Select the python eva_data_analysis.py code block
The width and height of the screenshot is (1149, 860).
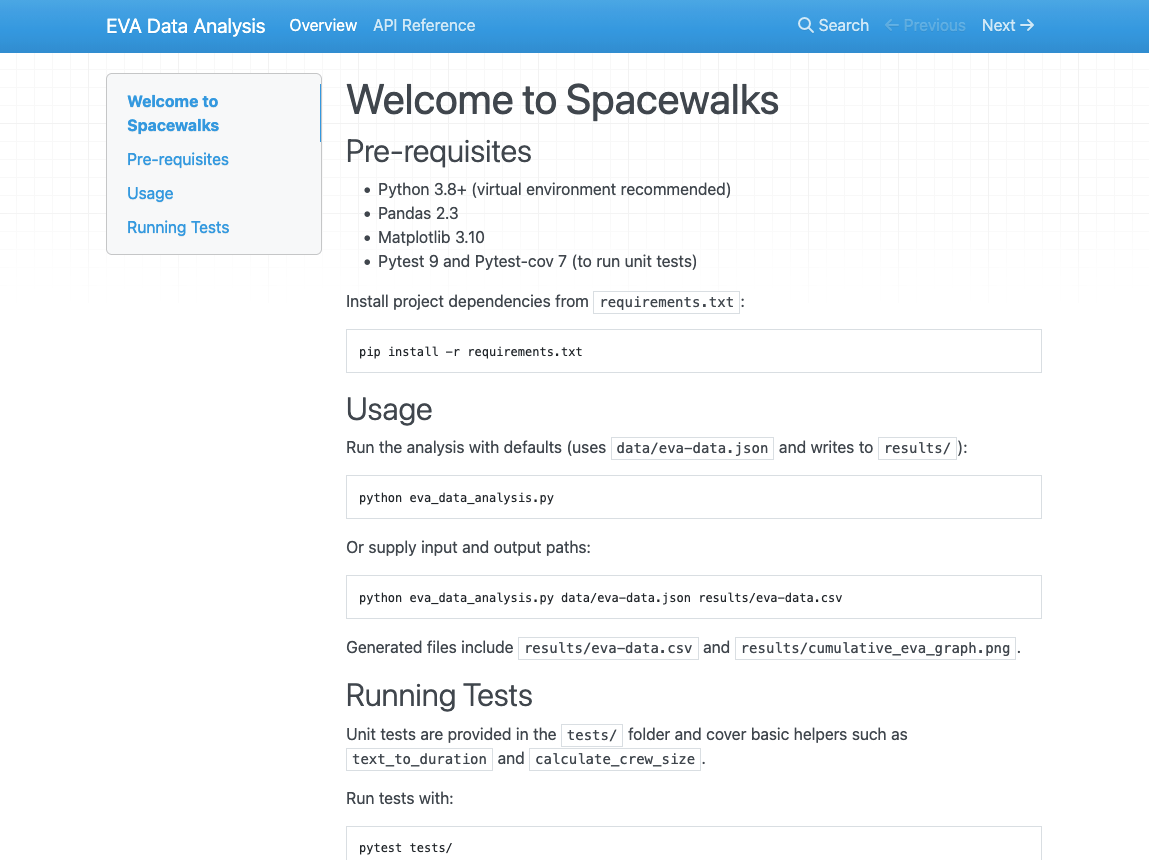click(693, 497)
